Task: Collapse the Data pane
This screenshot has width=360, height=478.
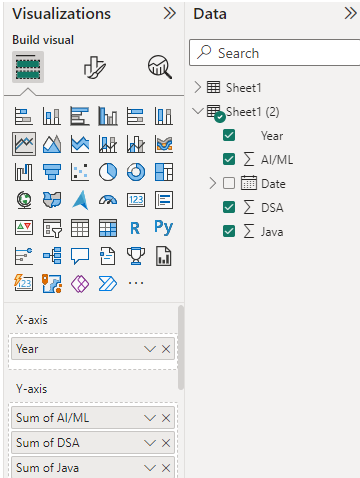Action: 351,13
